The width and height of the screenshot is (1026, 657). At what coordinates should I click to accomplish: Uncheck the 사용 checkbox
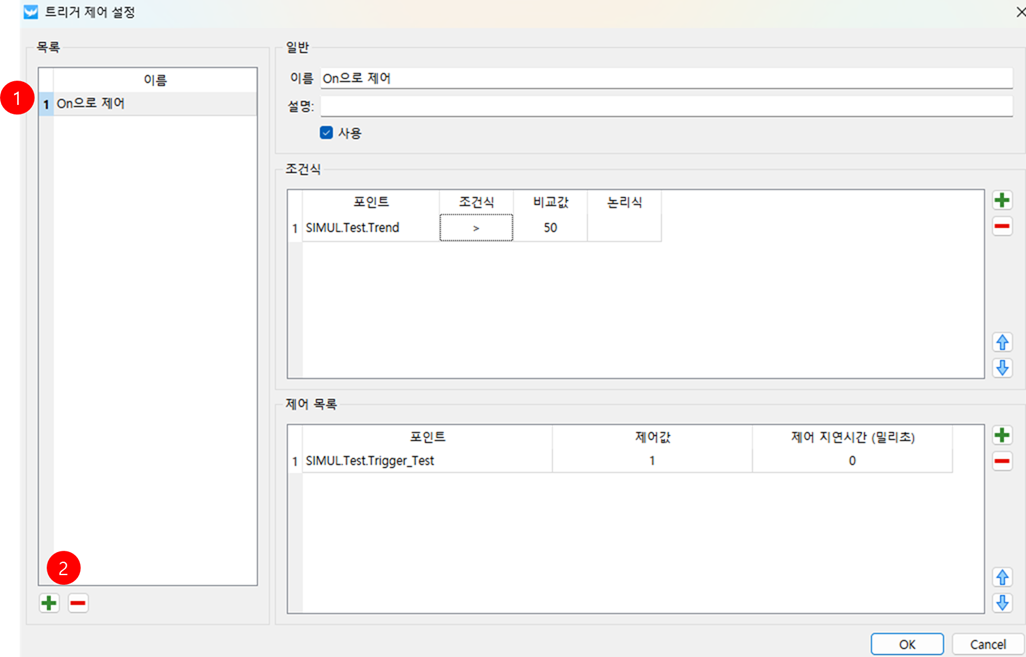click(x=326, y=132)
